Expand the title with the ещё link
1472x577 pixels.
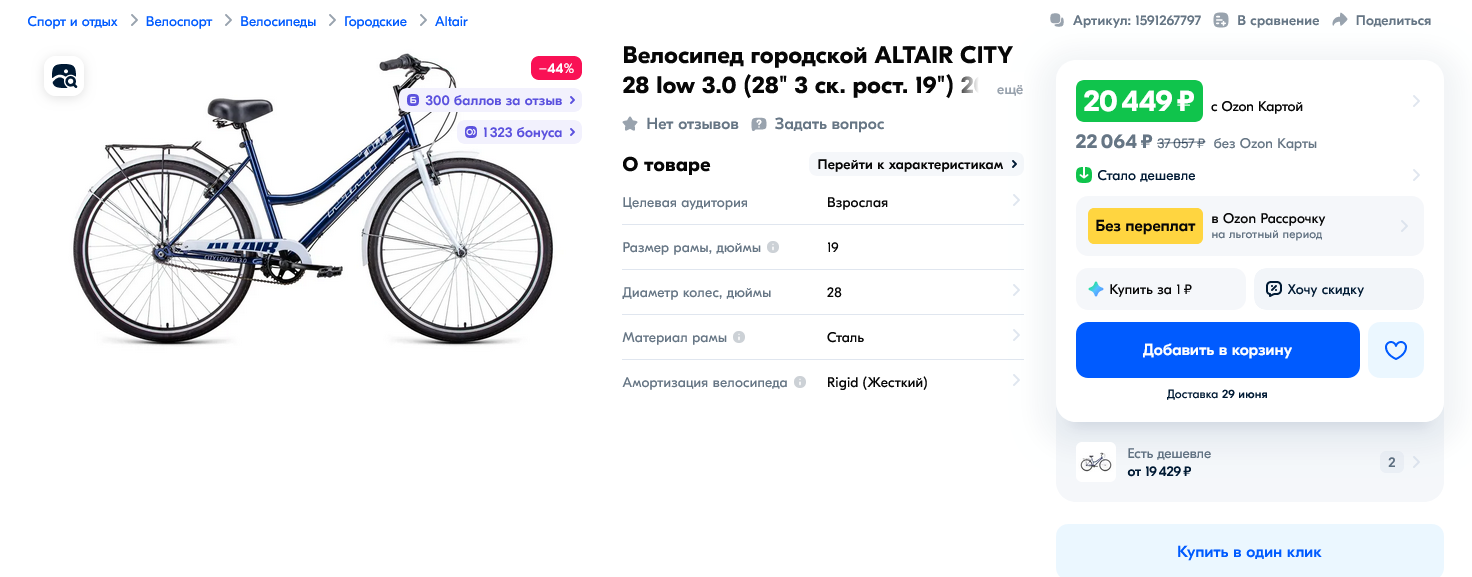pyautogui.click(x=1011, y=90)
